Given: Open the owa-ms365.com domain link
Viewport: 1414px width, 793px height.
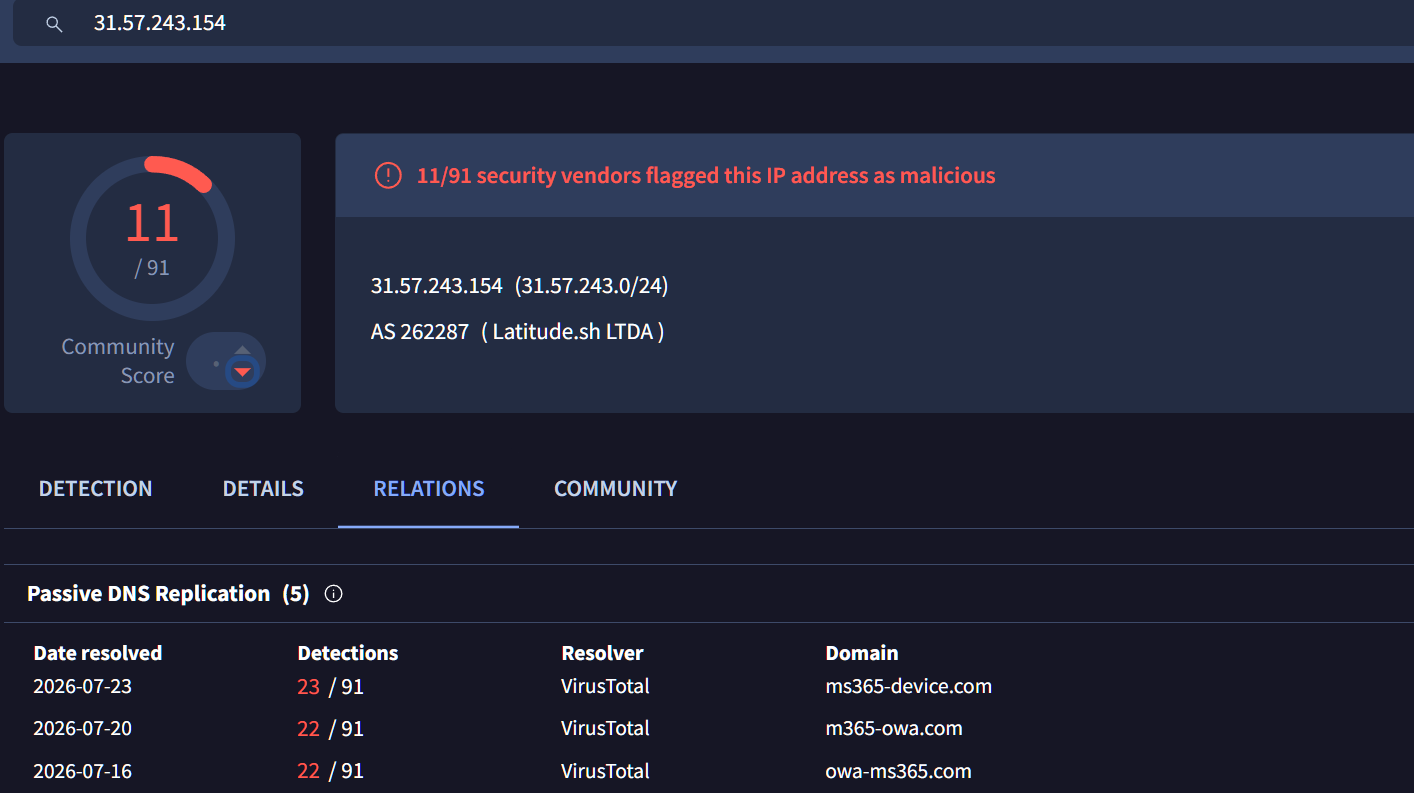Looking at the screenshot, I should [898, 771].
